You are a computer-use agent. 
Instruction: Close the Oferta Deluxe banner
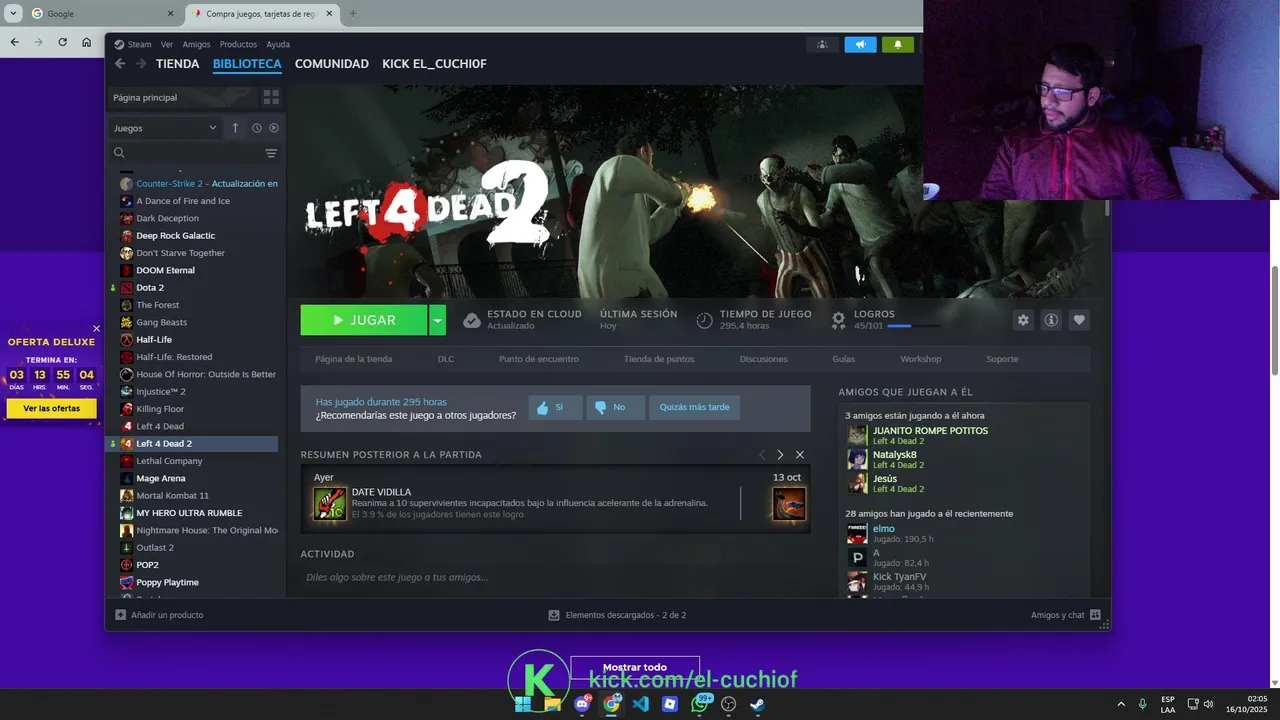pos(96,328)
